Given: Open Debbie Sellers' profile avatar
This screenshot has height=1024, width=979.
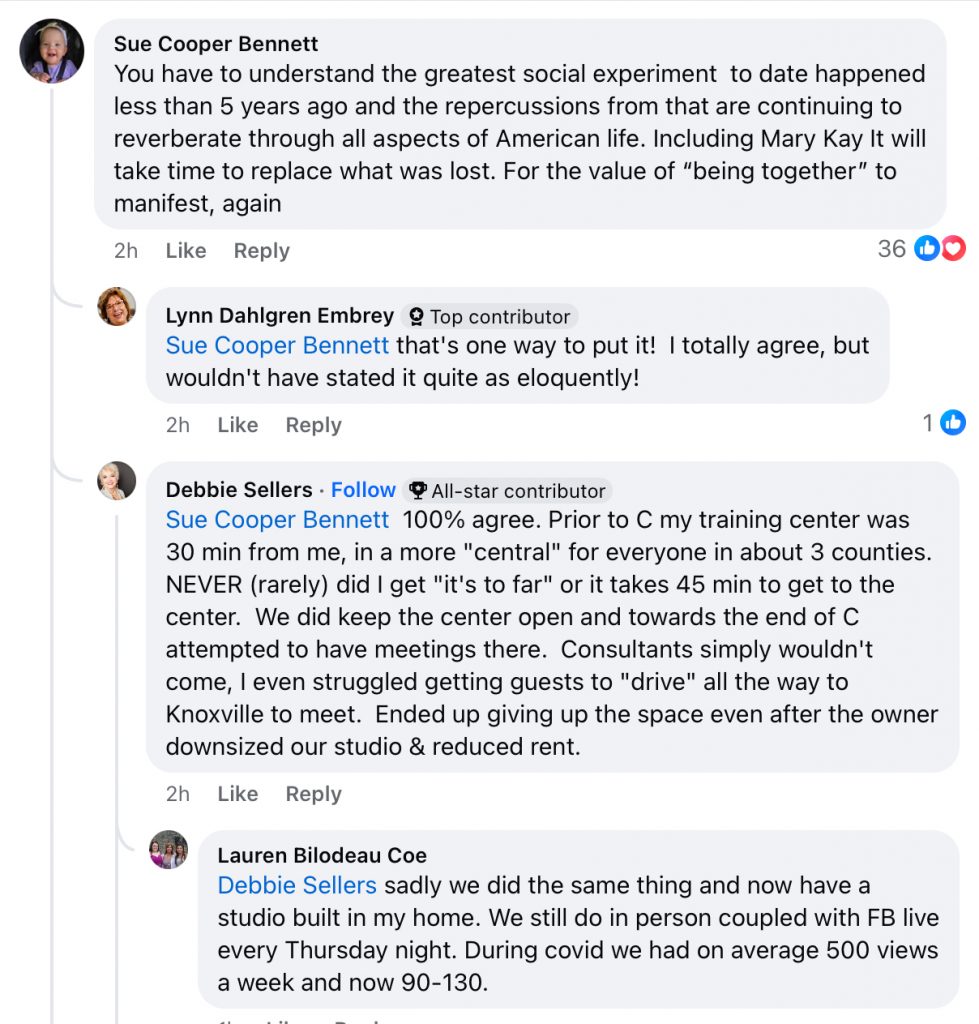Looking at the screenshot, I should [x=116, y=481].
